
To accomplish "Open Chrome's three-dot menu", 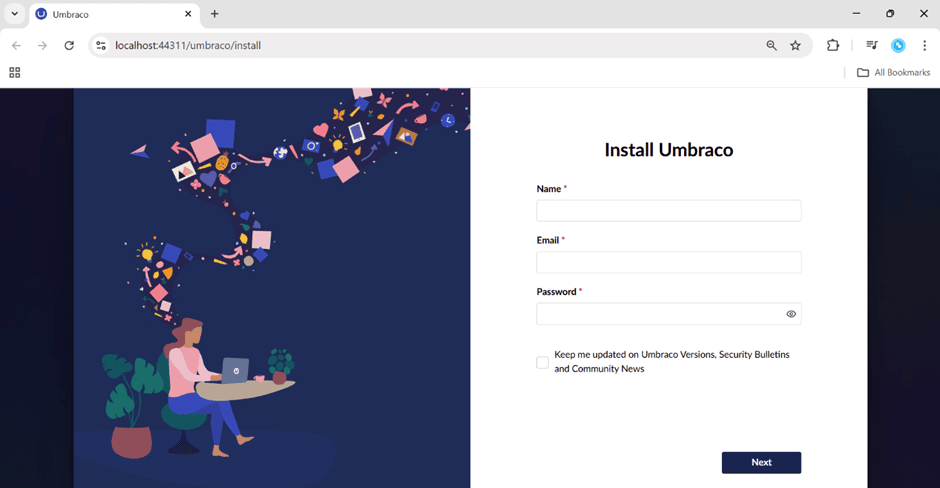I will click(x=924, y=45).
